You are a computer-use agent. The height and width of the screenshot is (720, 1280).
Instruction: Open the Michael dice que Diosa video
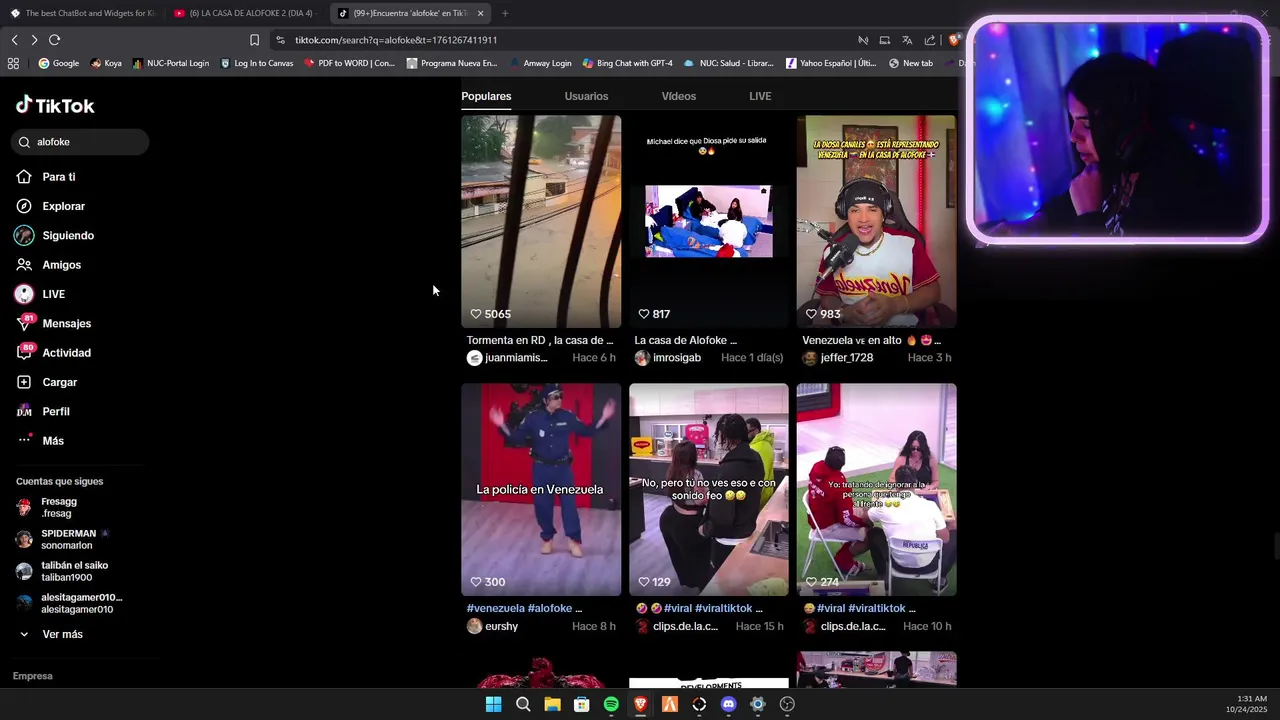pyautogui.click(x=709, y=221)
